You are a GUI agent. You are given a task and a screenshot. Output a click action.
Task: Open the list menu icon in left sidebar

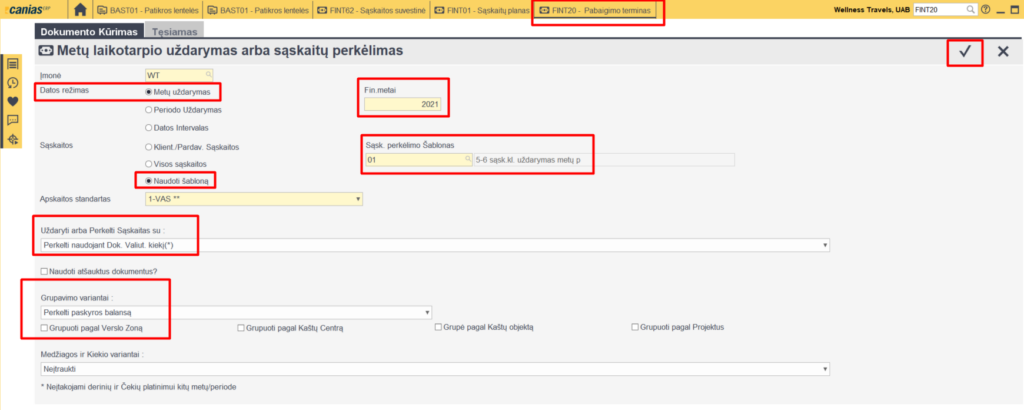pos(13,65)
